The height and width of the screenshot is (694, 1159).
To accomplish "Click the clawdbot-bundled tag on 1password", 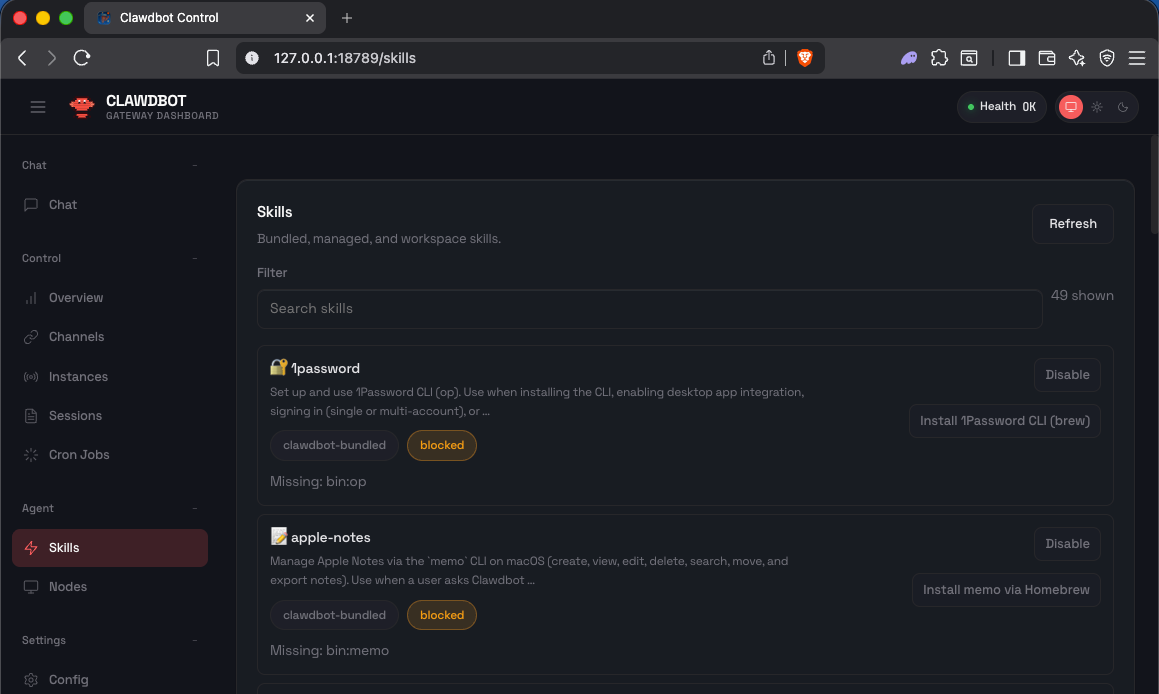I will [334, 446].
